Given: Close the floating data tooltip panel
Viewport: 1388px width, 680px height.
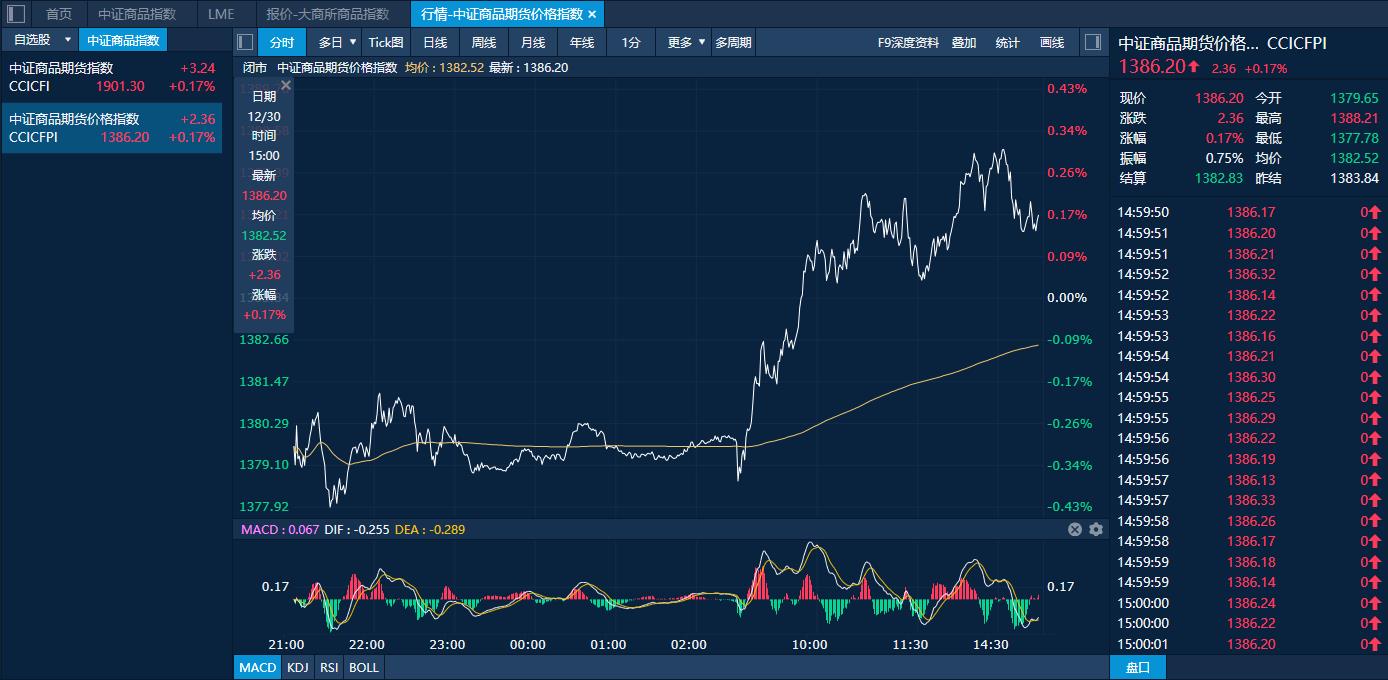Looking at the screenshot, I should pyautogui.click(x=286, y=86).
